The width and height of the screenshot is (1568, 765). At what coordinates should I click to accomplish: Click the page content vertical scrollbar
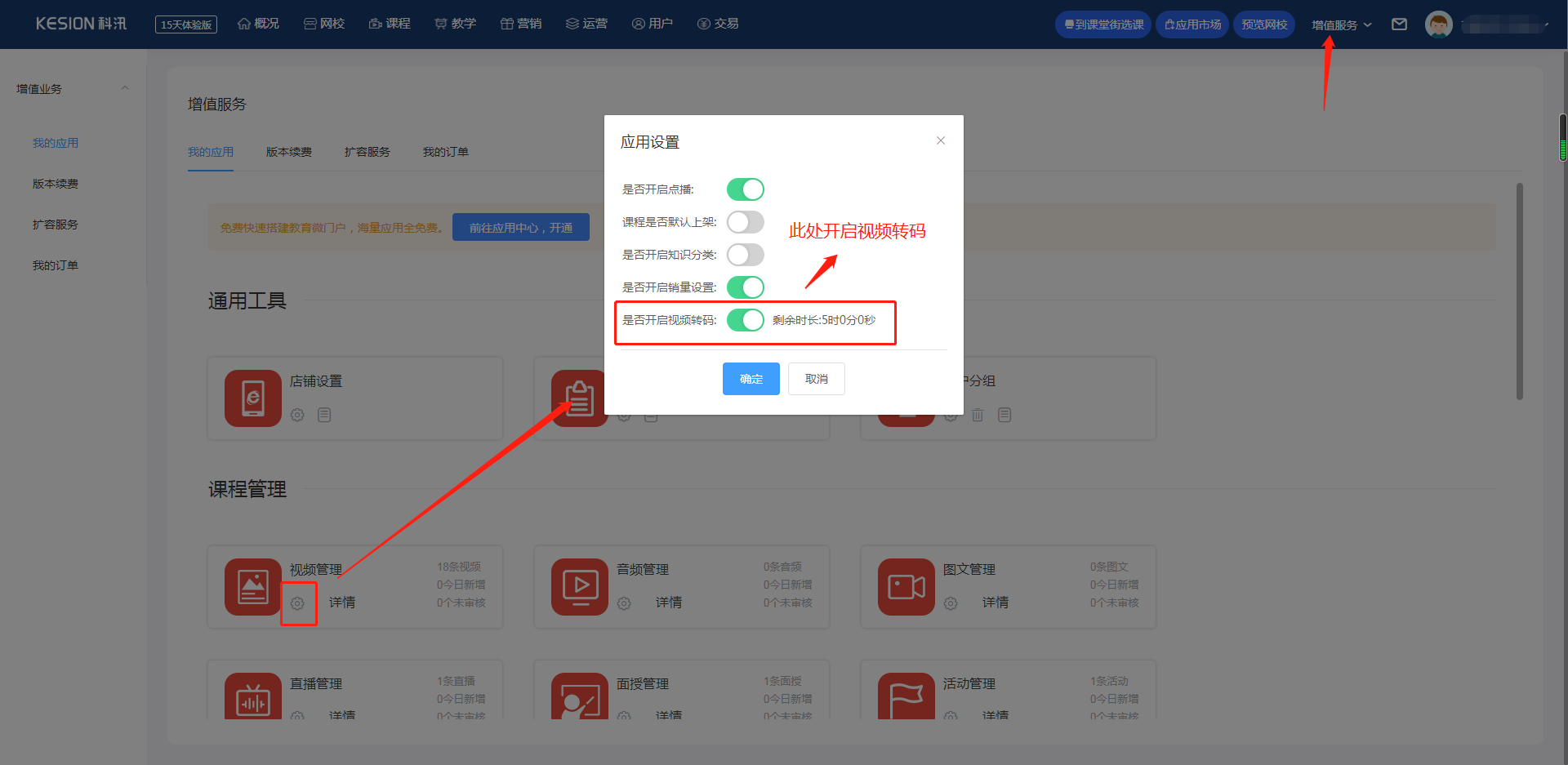coord(1519,291)
